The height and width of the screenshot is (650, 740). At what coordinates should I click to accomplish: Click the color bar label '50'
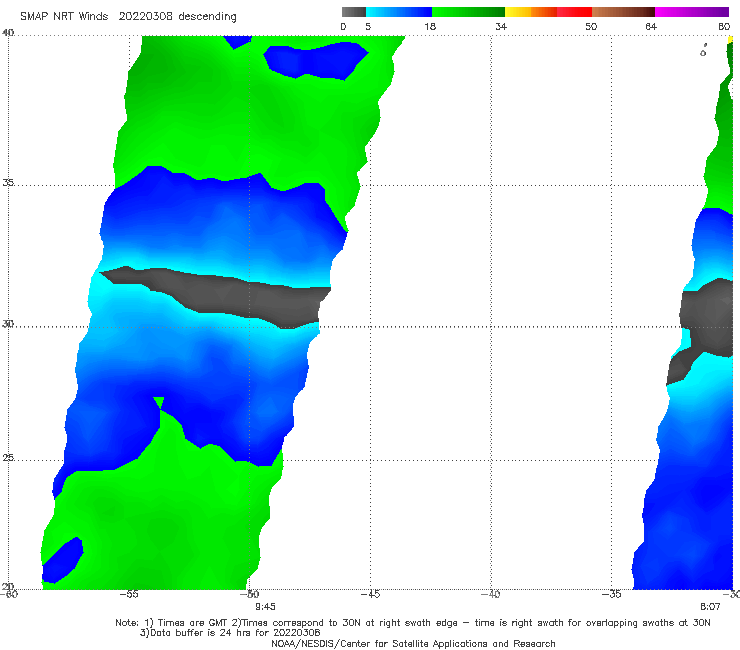(591, 26)
